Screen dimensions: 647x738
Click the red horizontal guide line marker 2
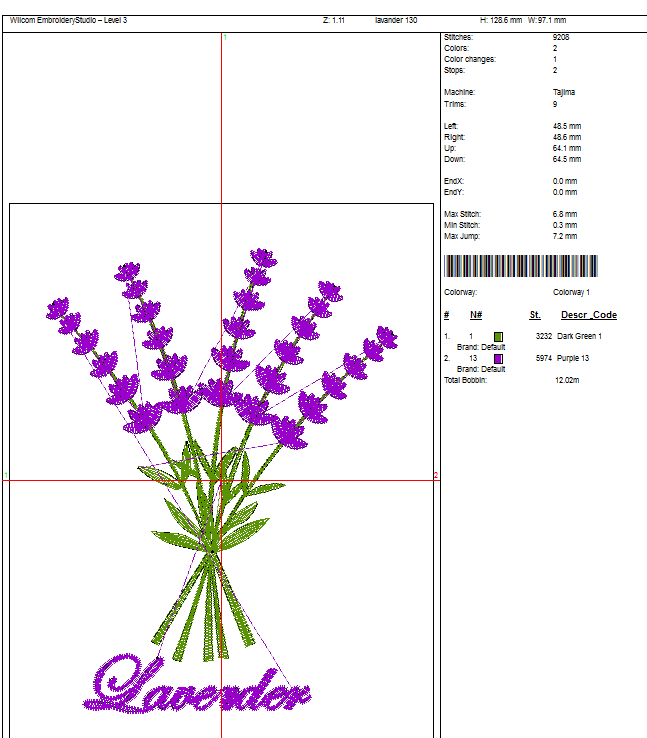click(436, 475)
